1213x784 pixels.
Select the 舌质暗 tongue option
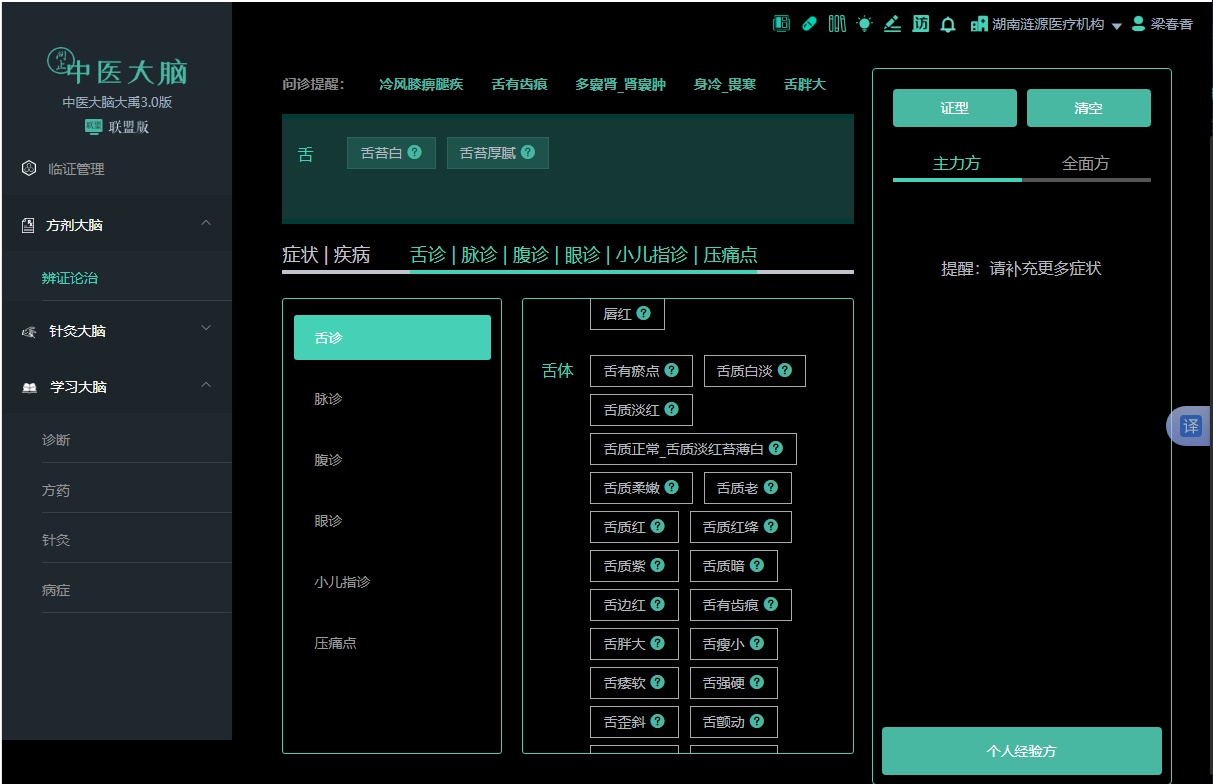[733, 566]
